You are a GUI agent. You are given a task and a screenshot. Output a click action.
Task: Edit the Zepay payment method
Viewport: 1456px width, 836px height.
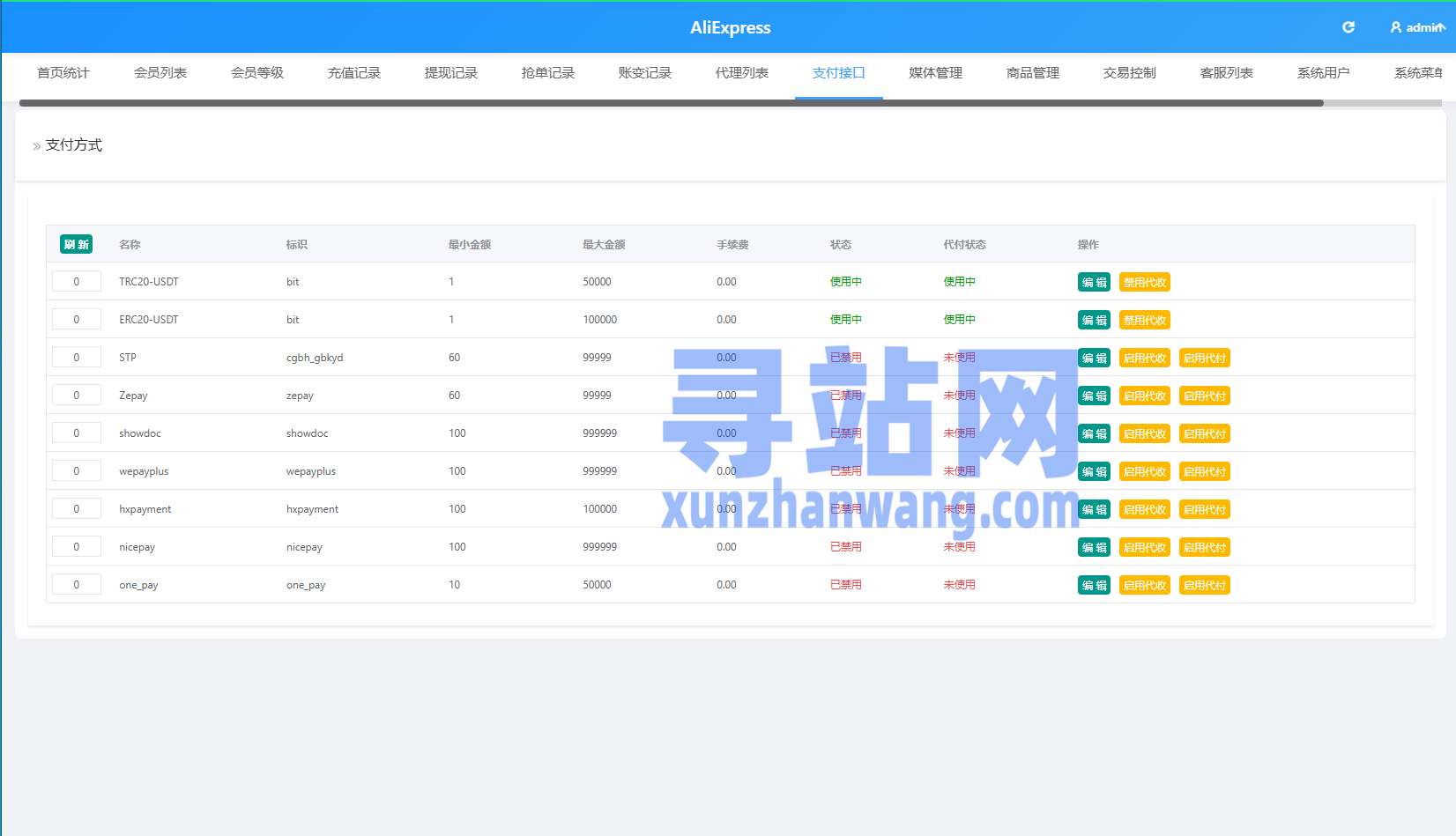1094,396
